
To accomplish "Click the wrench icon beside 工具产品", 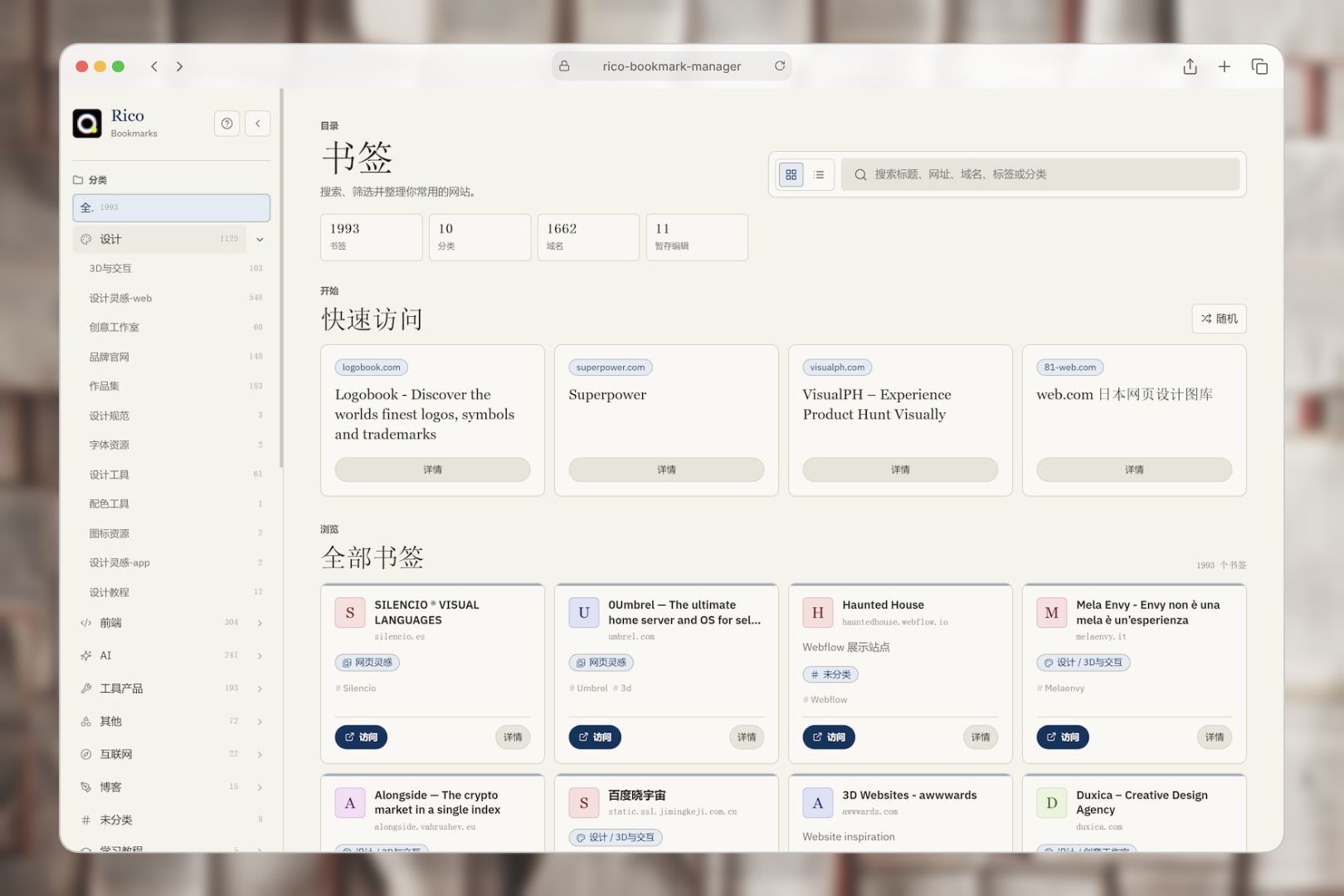I will [x=85, y=688].
